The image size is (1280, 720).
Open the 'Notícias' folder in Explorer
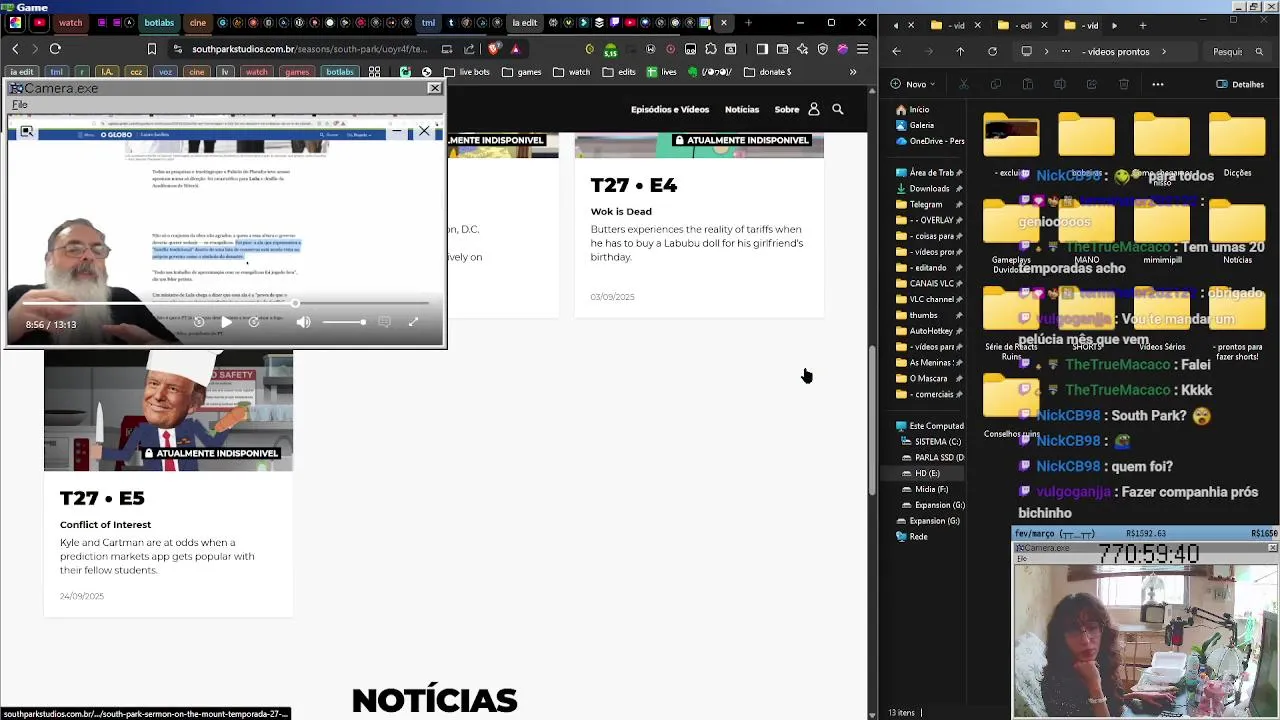pos(1237,232)
